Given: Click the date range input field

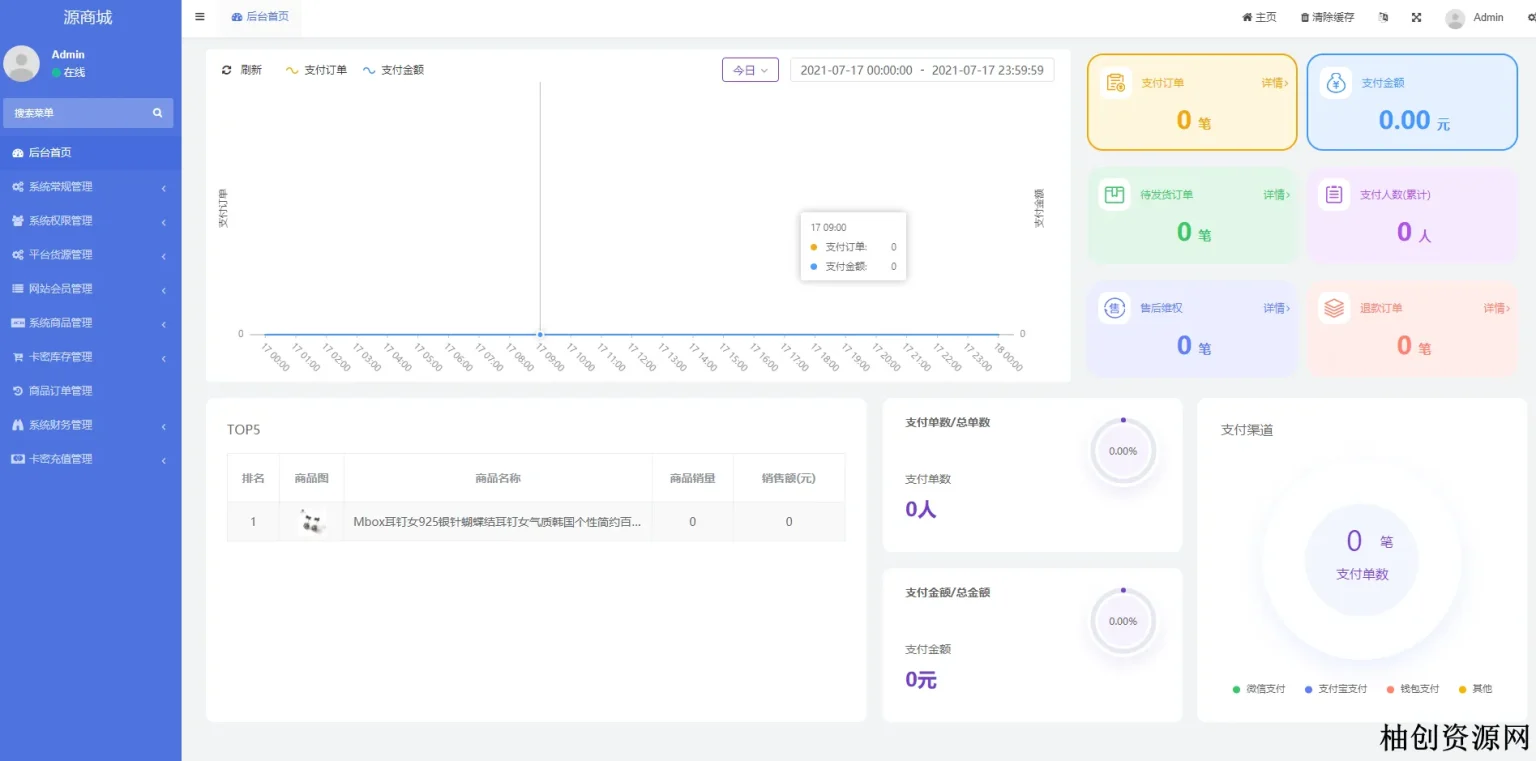Looking at the screenshot, I should pos(921,70).
